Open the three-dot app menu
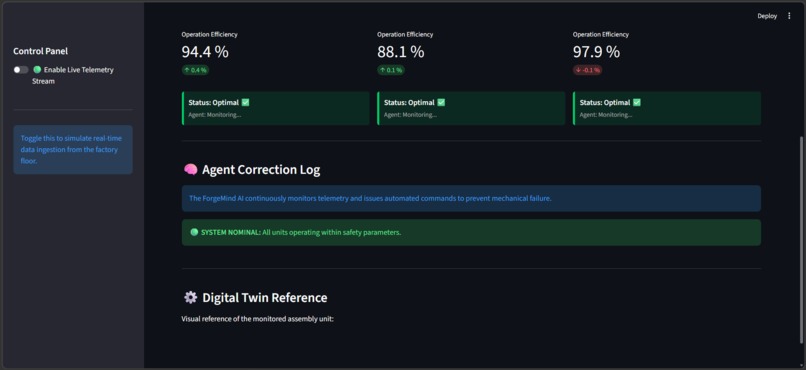 pos(790,16)
